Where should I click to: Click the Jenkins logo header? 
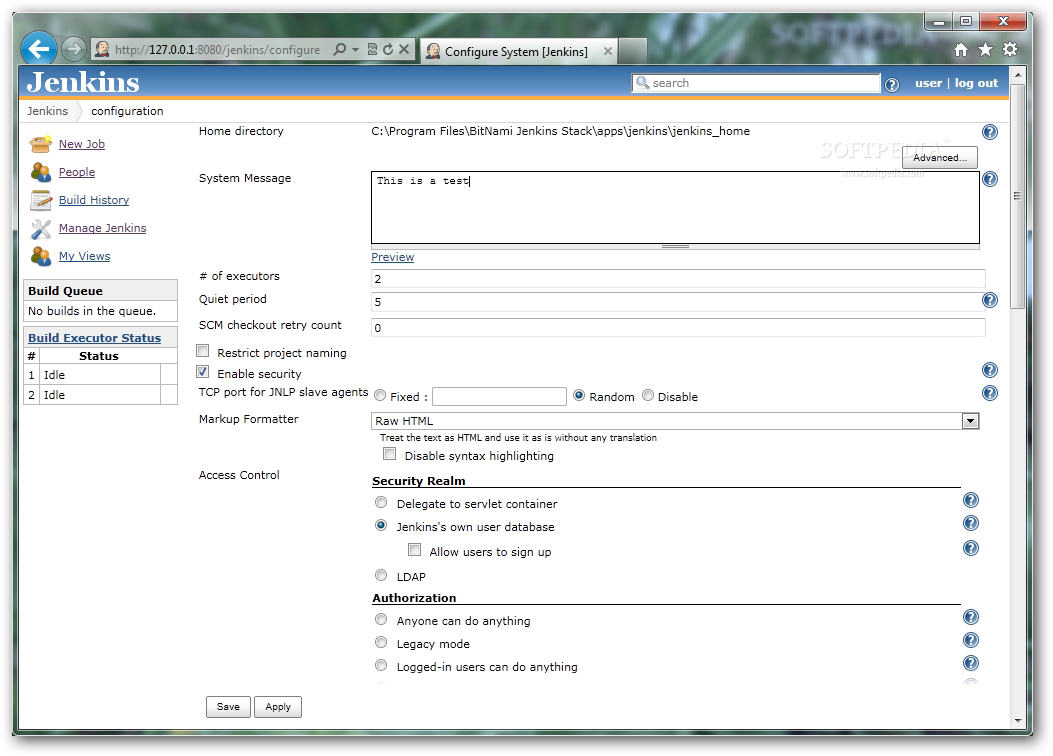(x=83, y=83)
